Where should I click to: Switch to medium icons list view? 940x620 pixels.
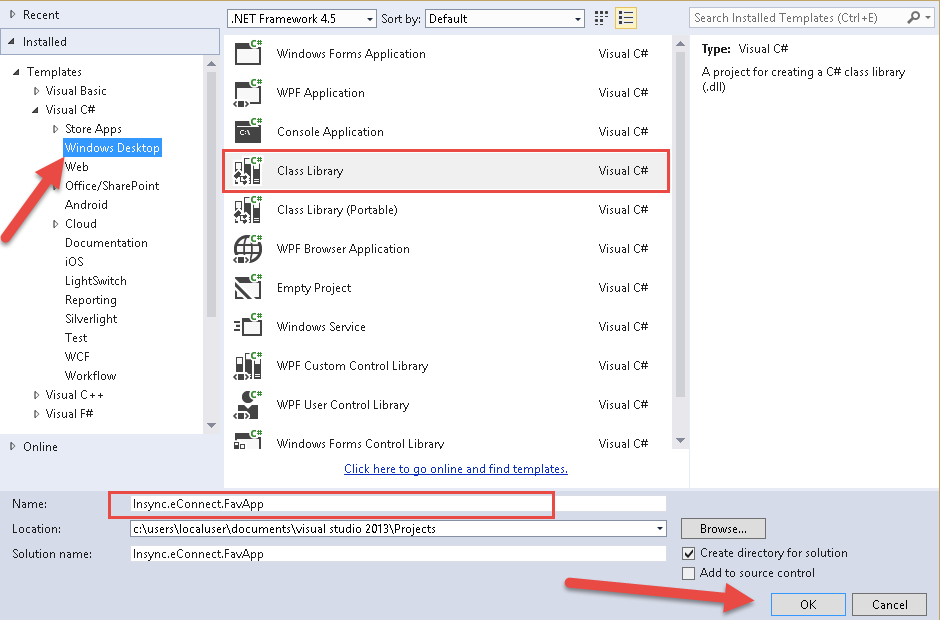pos(626,18)
